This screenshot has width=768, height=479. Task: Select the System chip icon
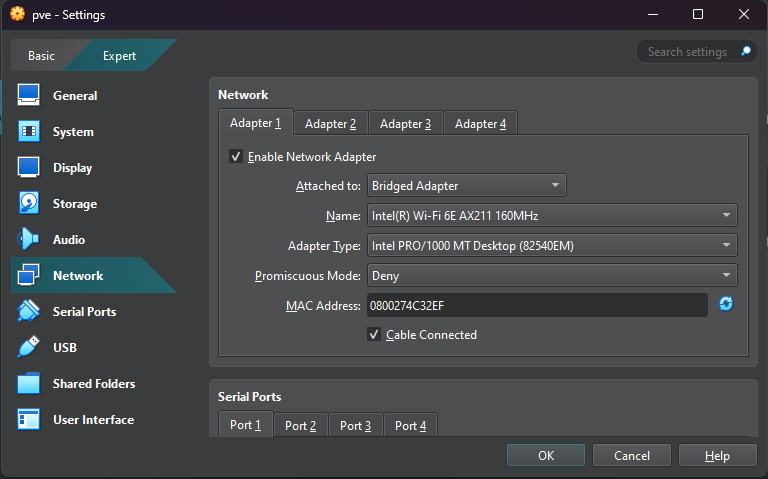click(x=28, y=132)
